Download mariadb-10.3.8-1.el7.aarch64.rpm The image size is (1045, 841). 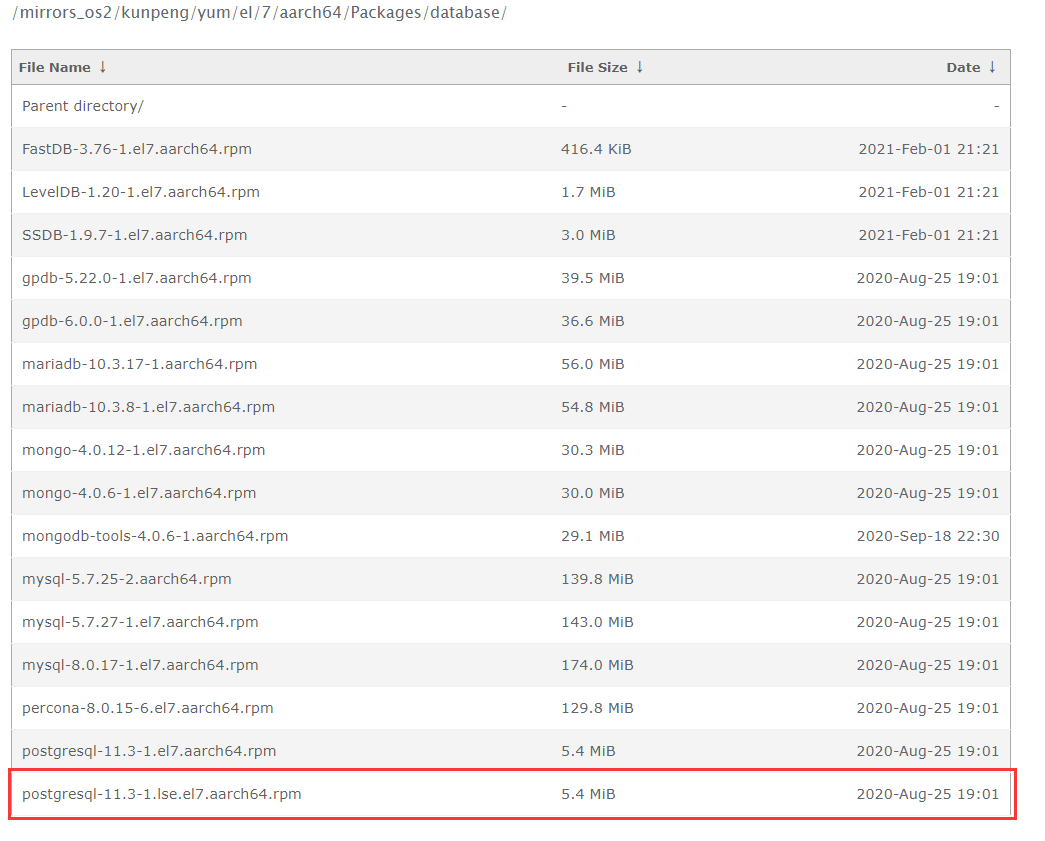(x=148, y=407)
